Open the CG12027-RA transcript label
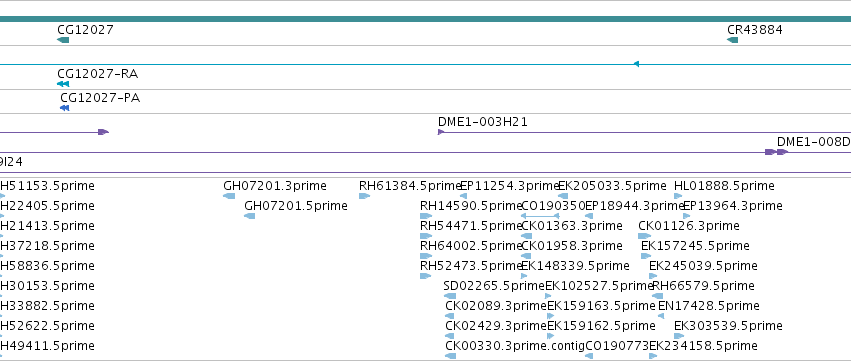This screenshot has width=851, height=361. (98, 74)
